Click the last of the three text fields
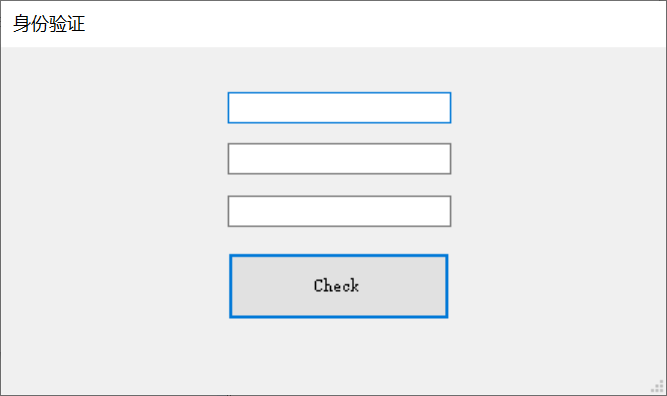667x396 pixels. point(339,211)
